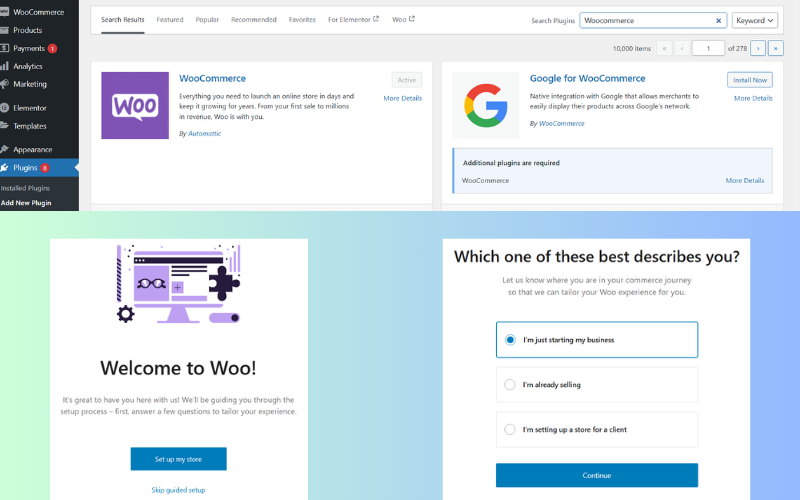Click the Skip guided setup link

click(178, 490)
